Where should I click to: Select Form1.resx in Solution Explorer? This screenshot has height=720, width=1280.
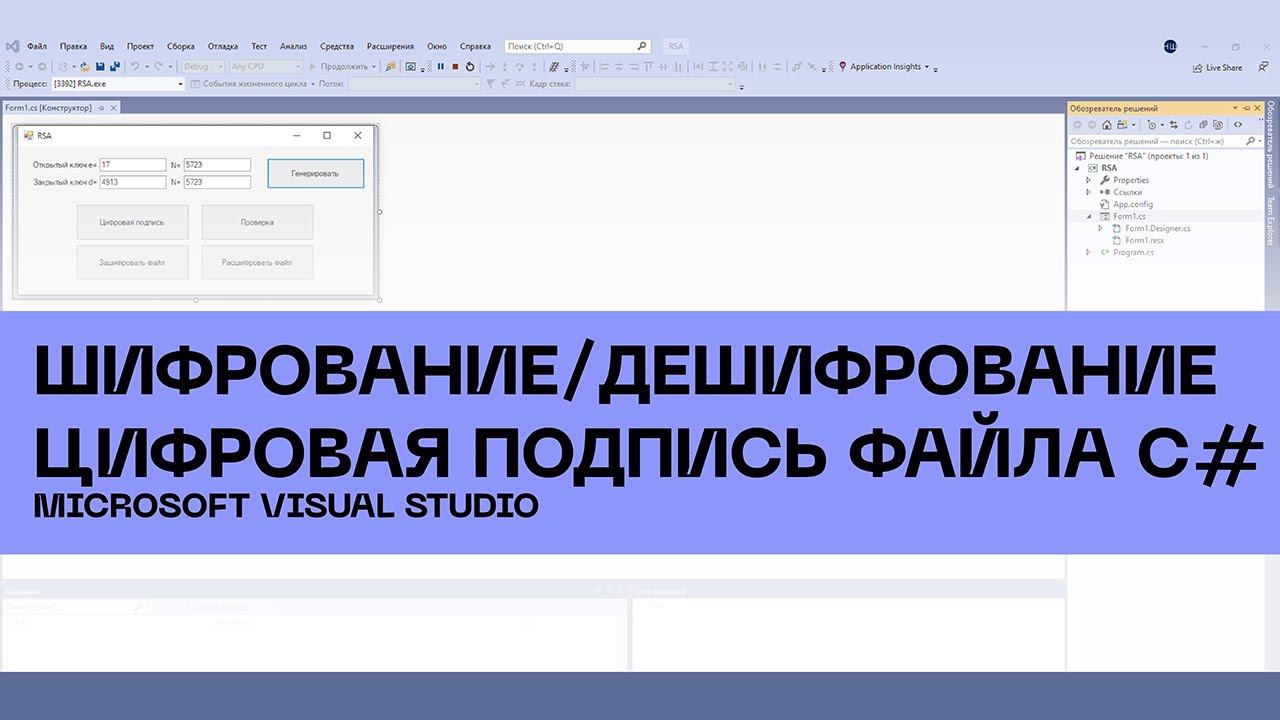tap(1144, 240)
